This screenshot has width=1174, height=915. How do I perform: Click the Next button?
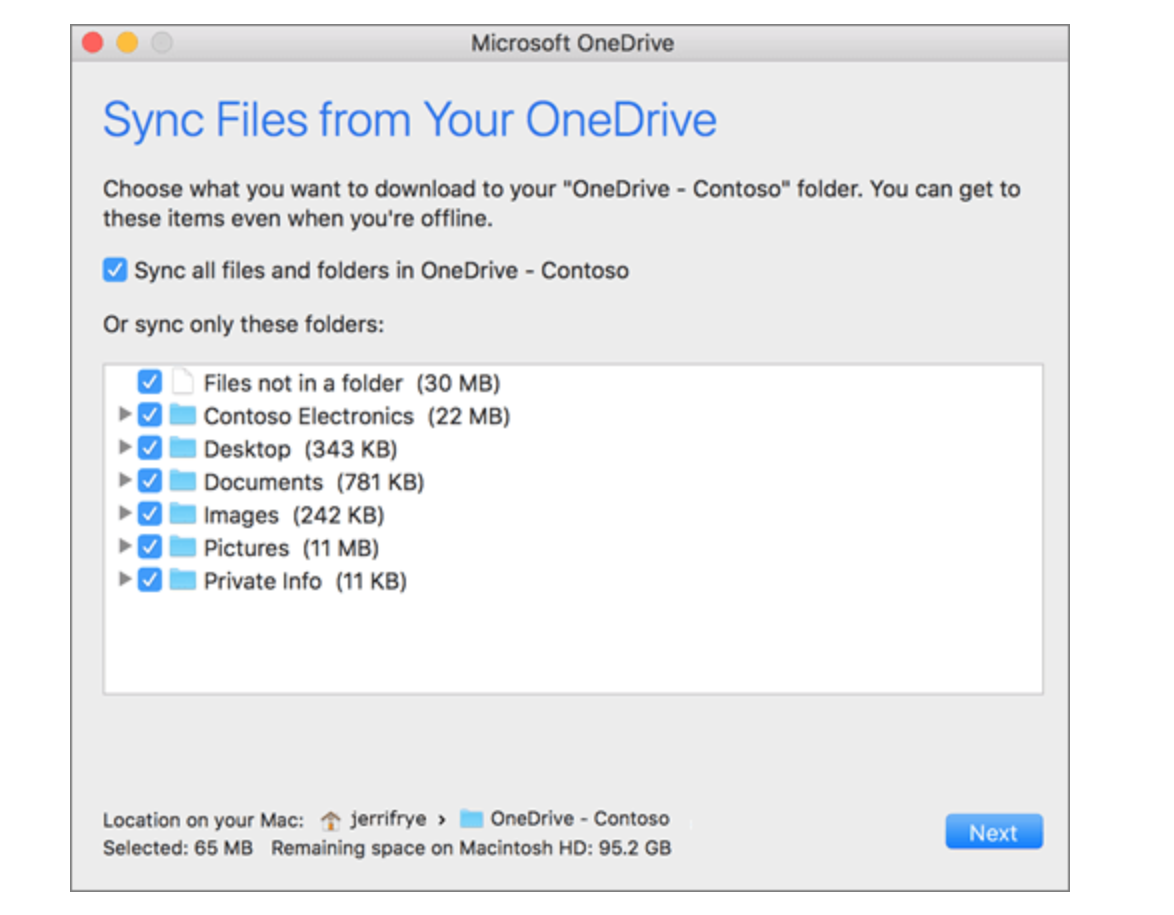click(x=994, y=832)
